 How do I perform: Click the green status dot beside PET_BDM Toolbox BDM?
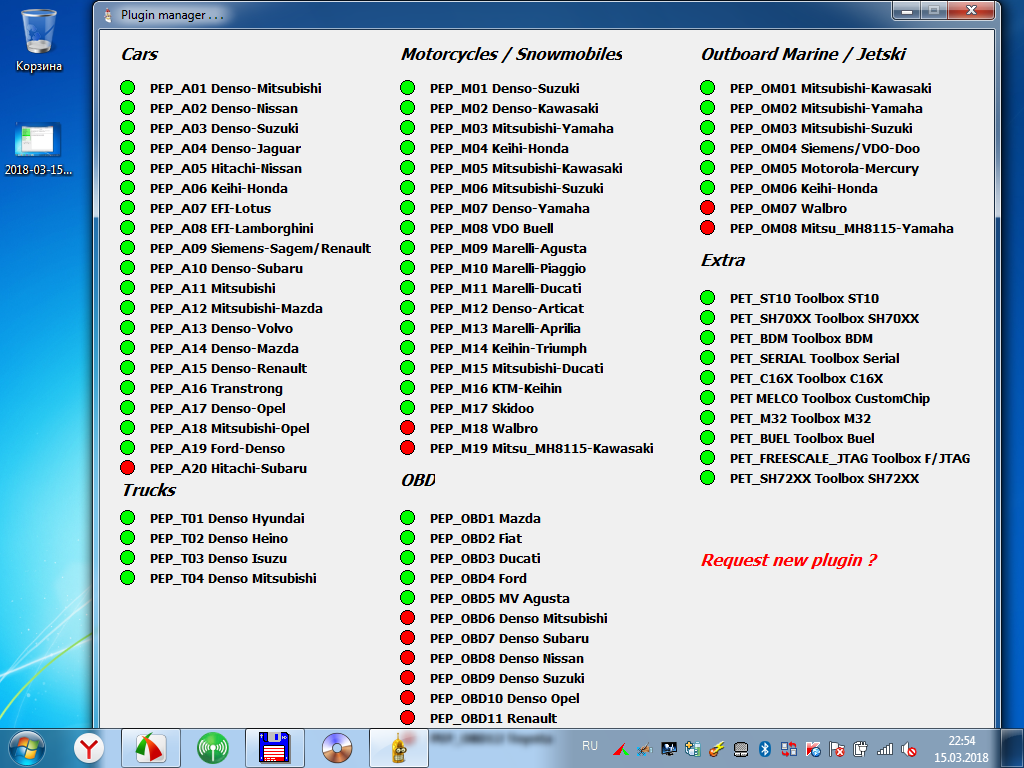[x=707, y=338]
